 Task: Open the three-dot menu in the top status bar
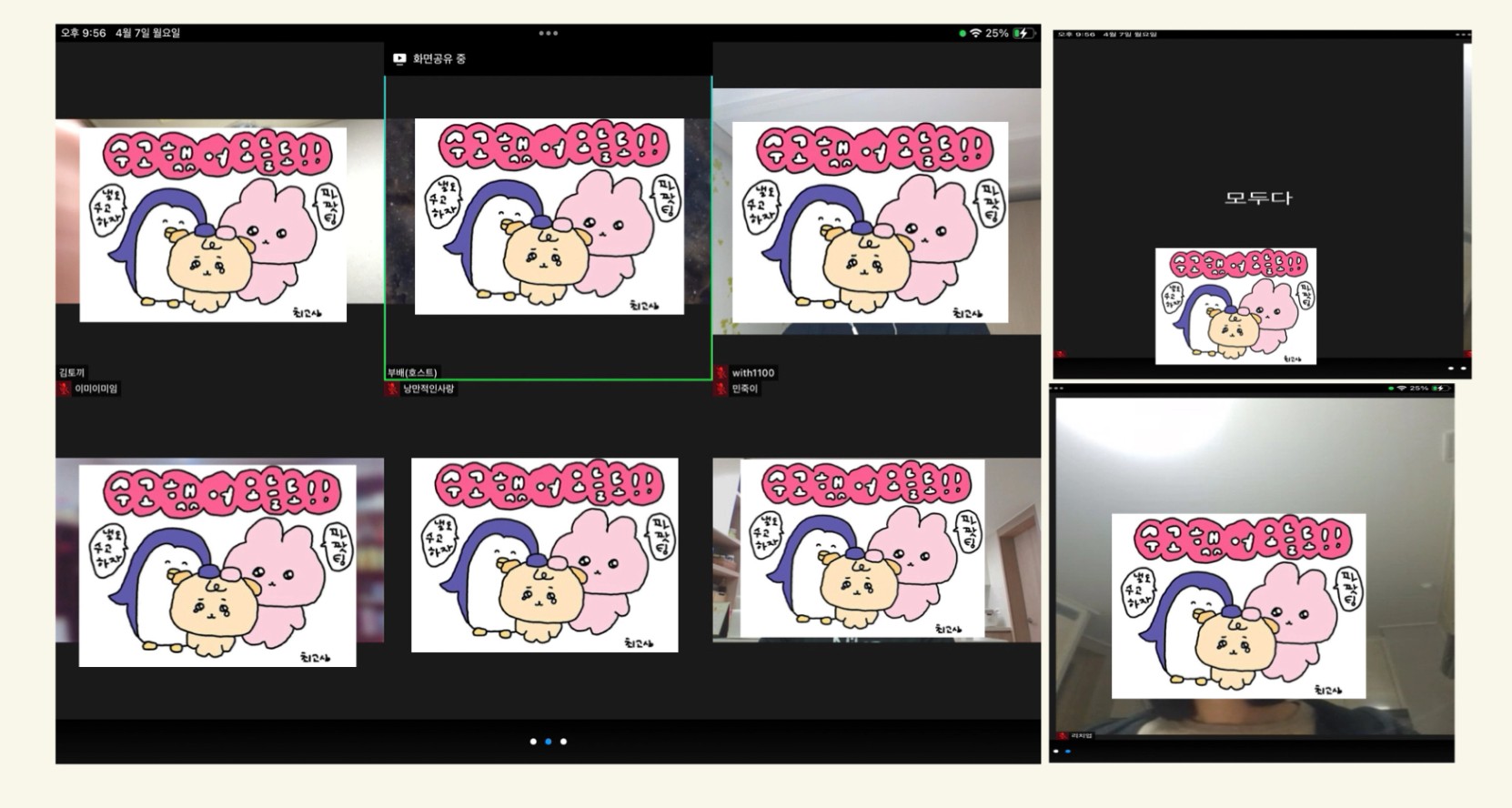(548, 33)
